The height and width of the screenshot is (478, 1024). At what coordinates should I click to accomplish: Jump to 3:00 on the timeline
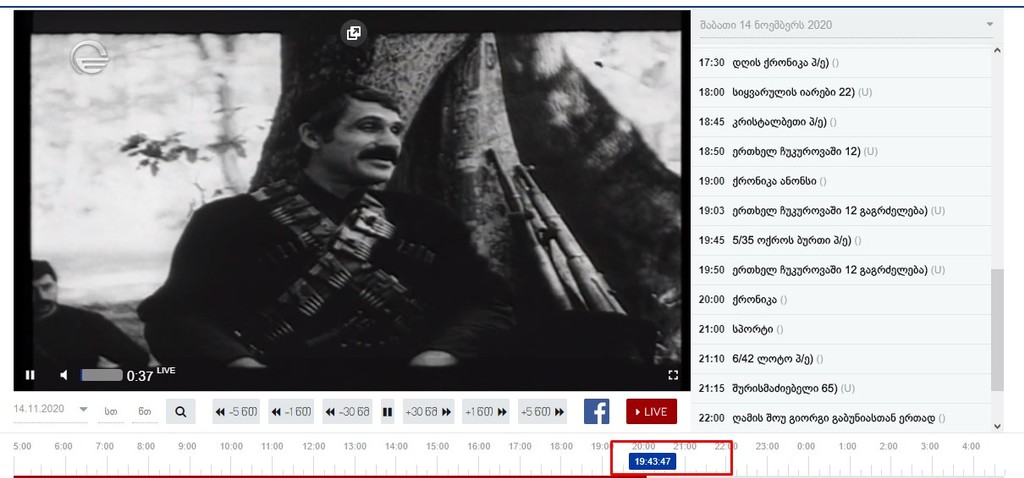pos(929,446)
